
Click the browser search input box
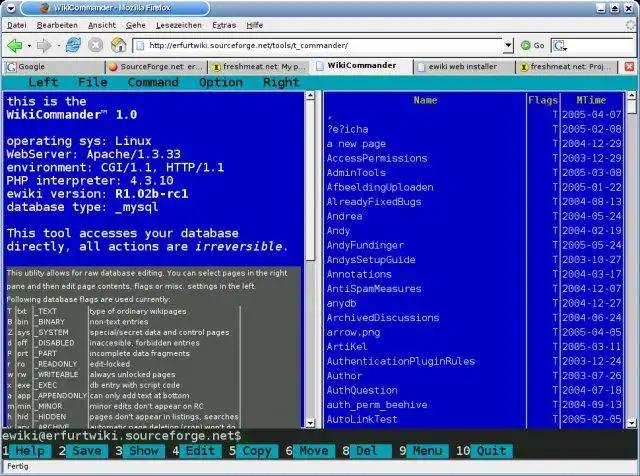600,46
